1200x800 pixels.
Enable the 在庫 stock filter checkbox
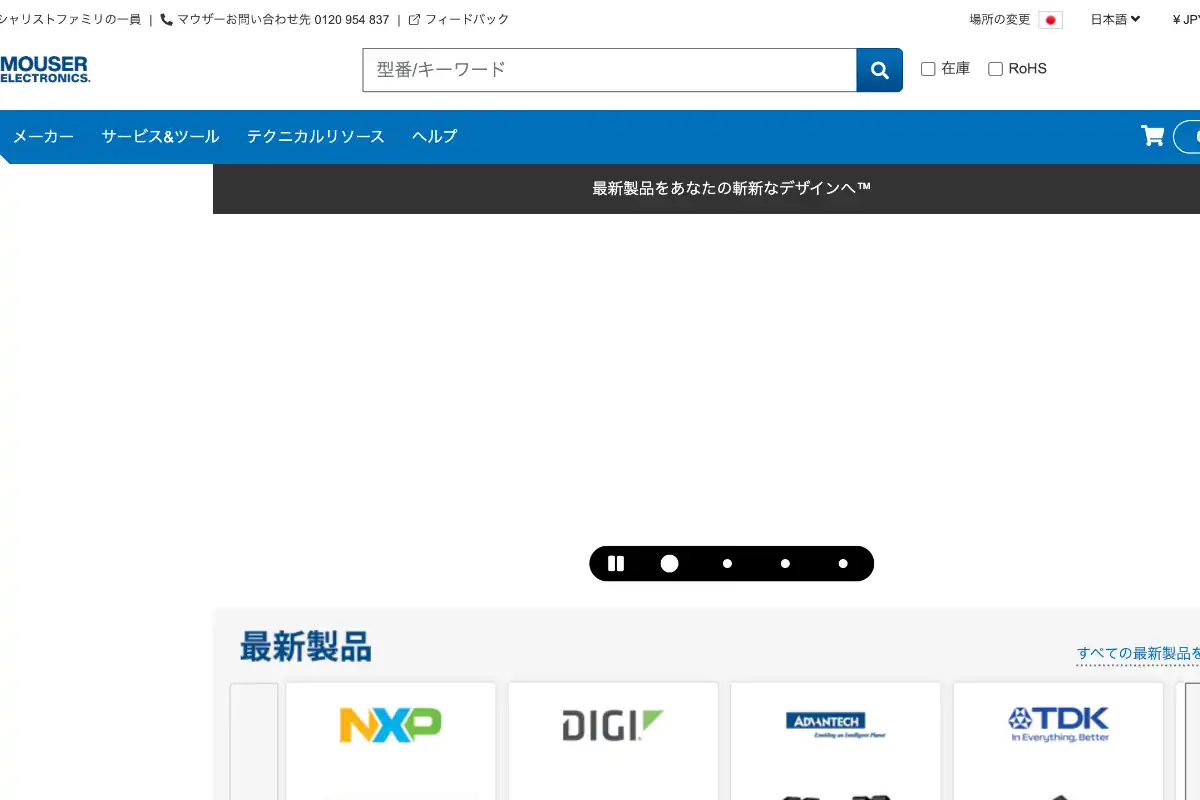coord(928,68)
